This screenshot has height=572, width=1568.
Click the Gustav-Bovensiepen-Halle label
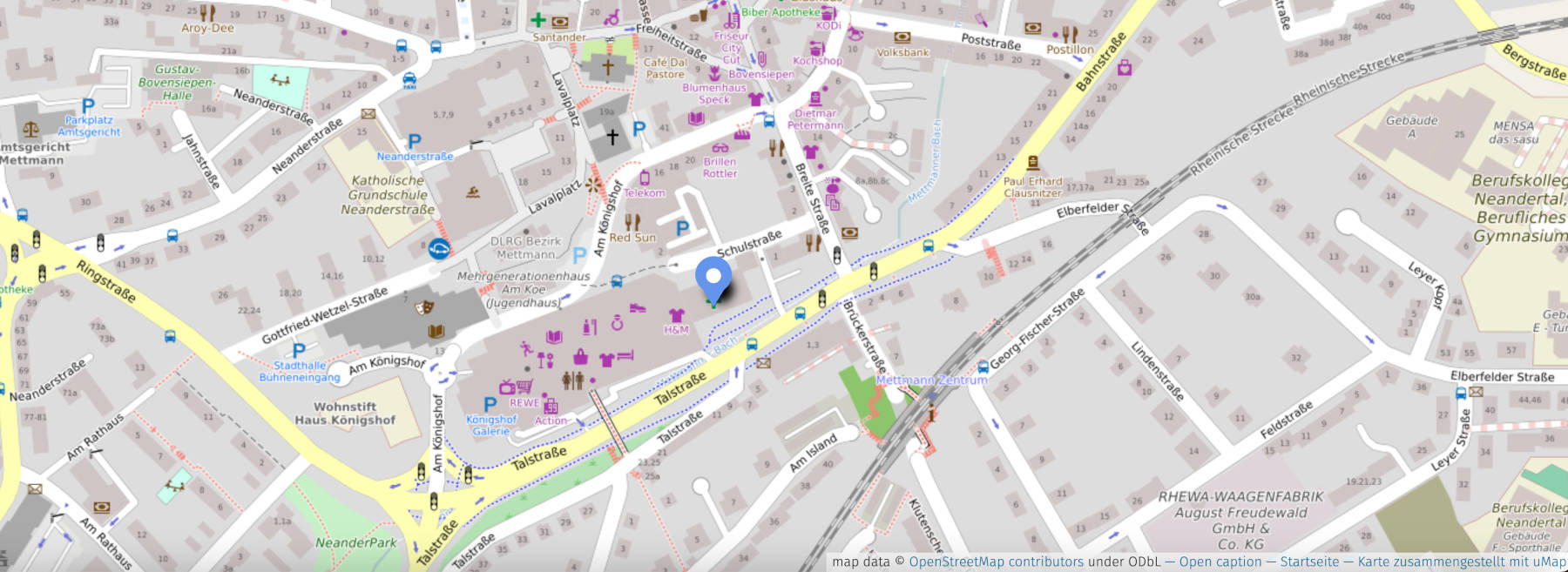[177, 83]
